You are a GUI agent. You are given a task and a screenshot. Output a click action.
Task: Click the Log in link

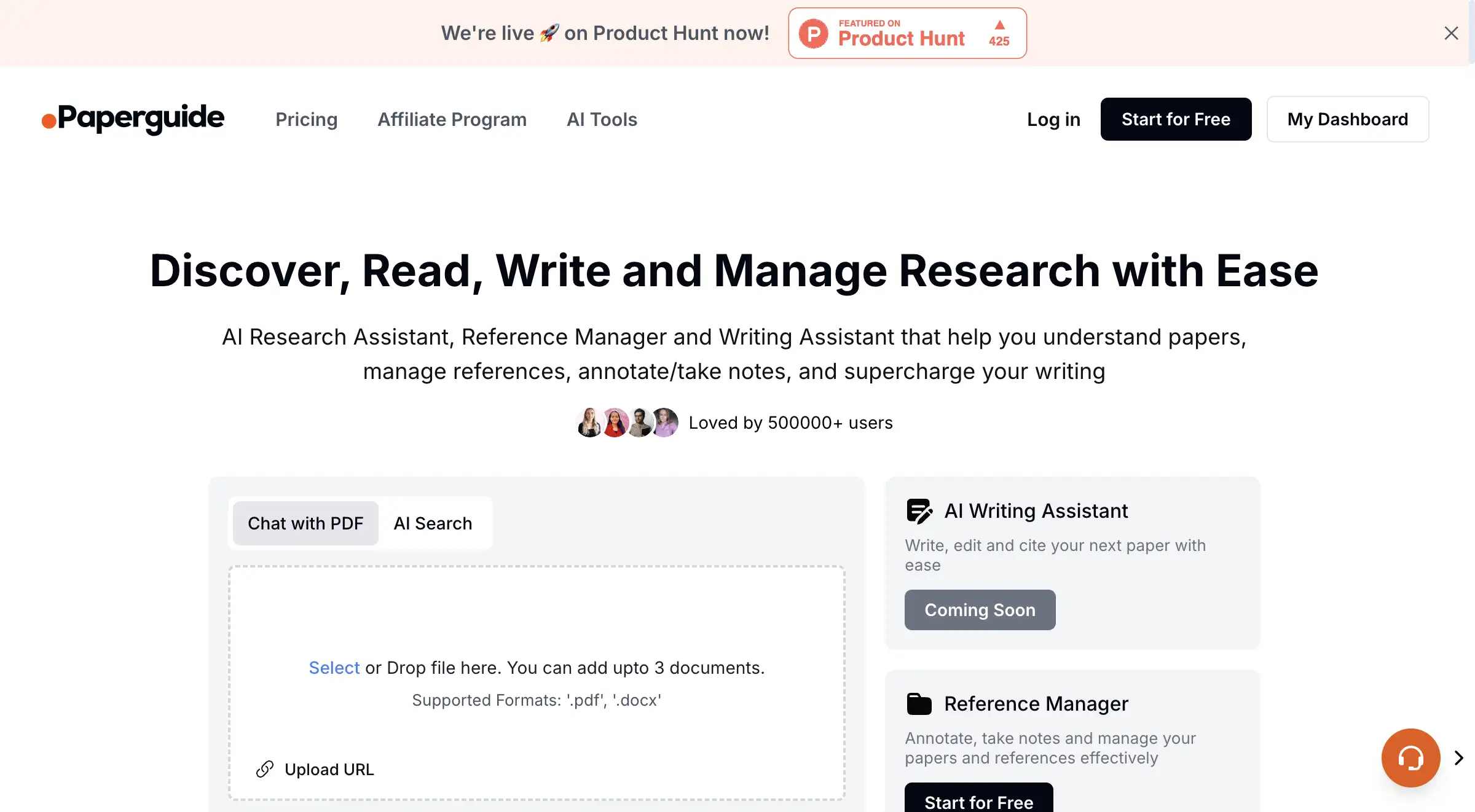click(x=1053, y=119)
